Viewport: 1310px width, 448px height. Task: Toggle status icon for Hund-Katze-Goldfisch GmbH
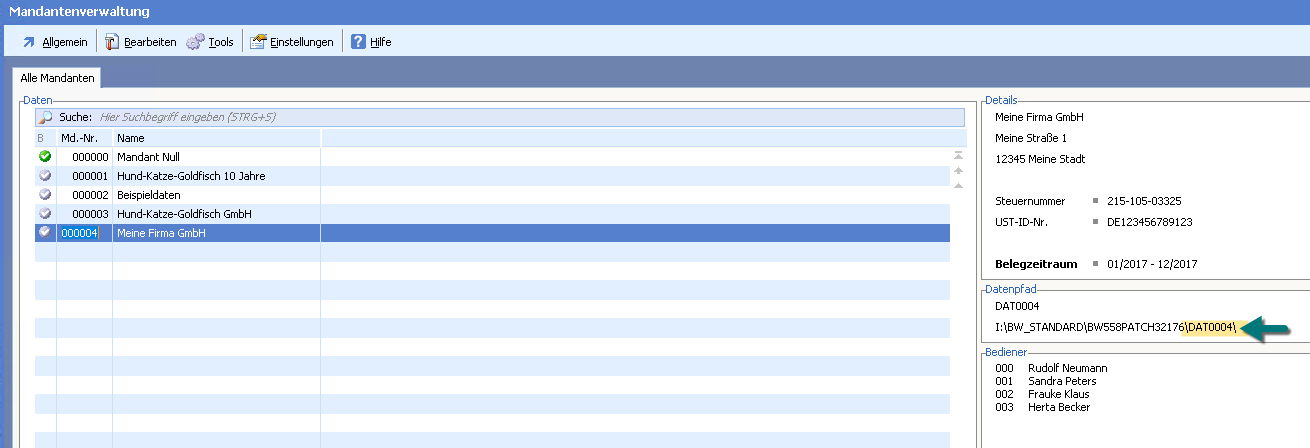(45, 214)
